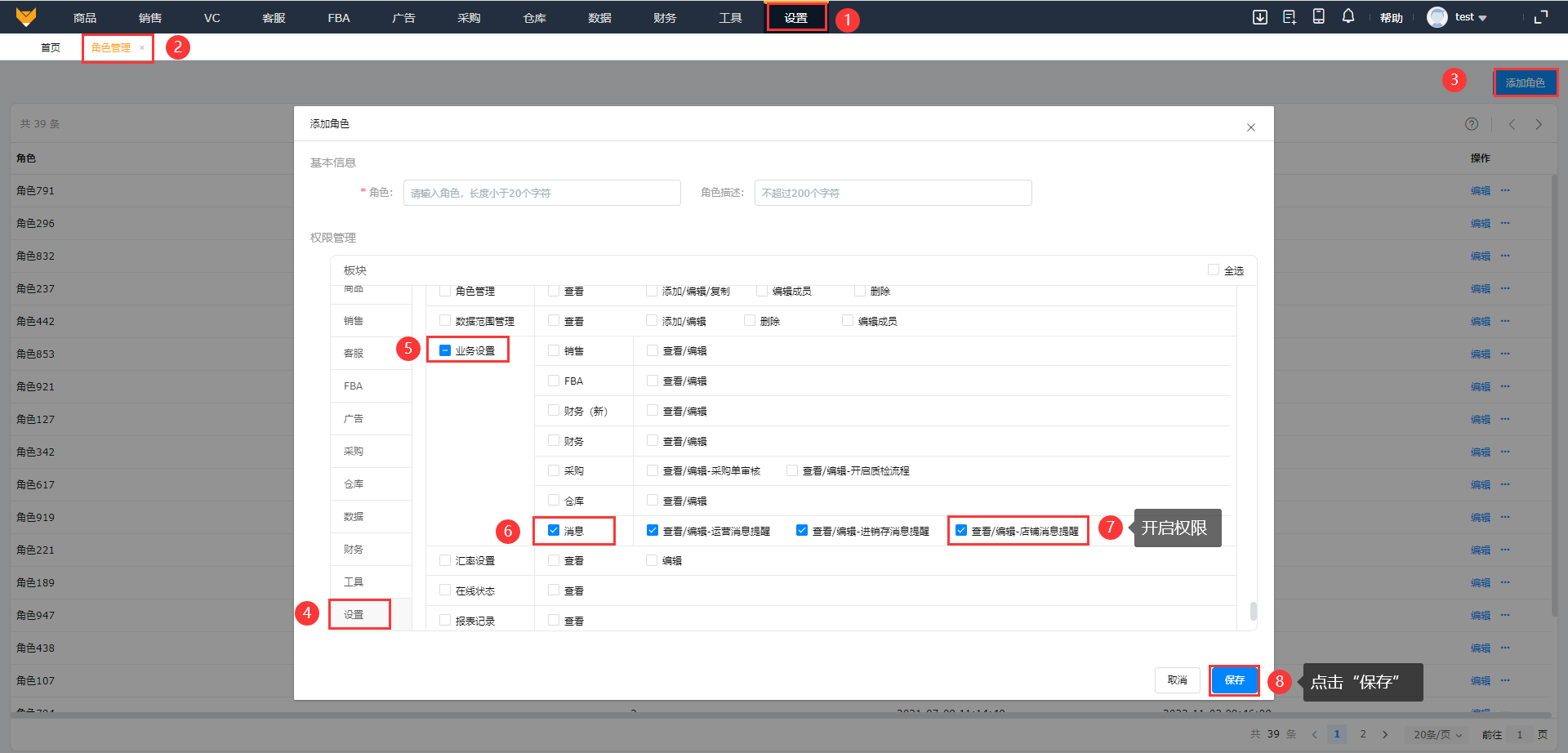Check the 数据范围管理 checkbox

pos(445,320)
